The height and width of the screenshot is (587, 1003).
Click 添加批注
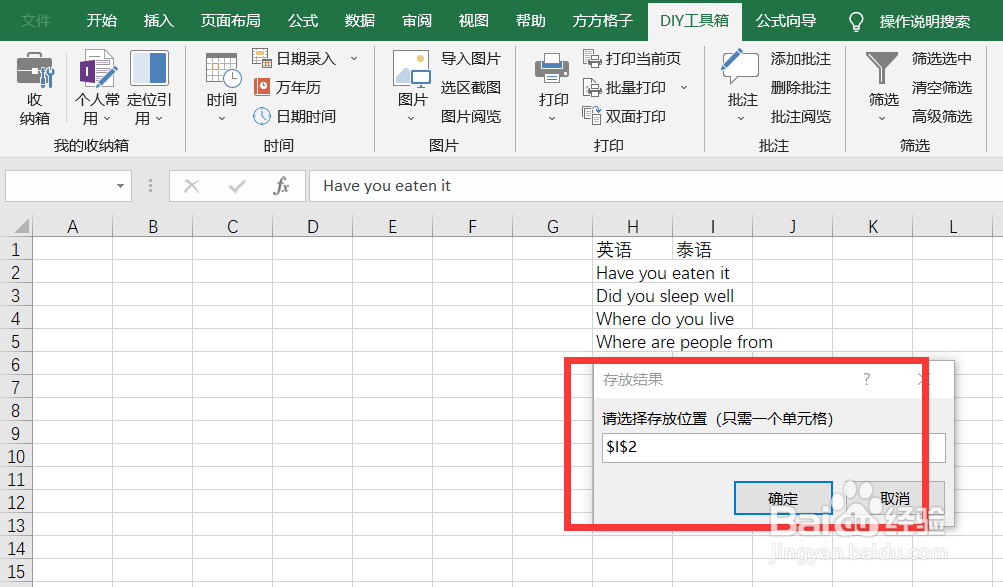(801, 58)
